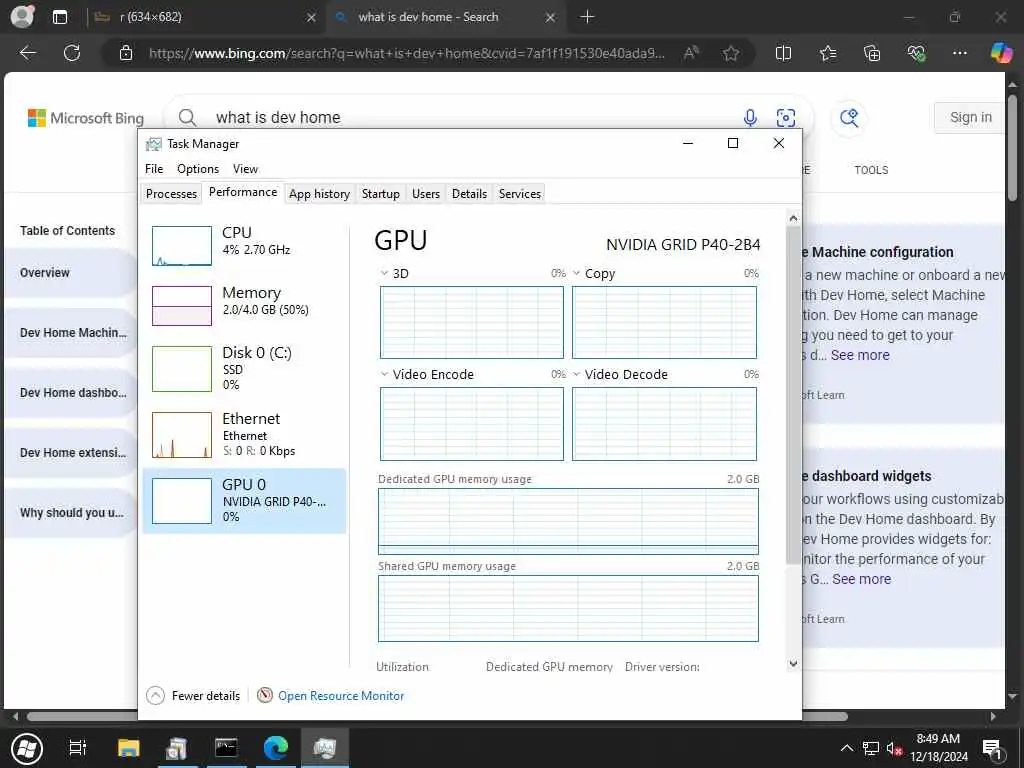Open the Edge profile avatar
Screen dimensions: 1024x768
point(23,16)
